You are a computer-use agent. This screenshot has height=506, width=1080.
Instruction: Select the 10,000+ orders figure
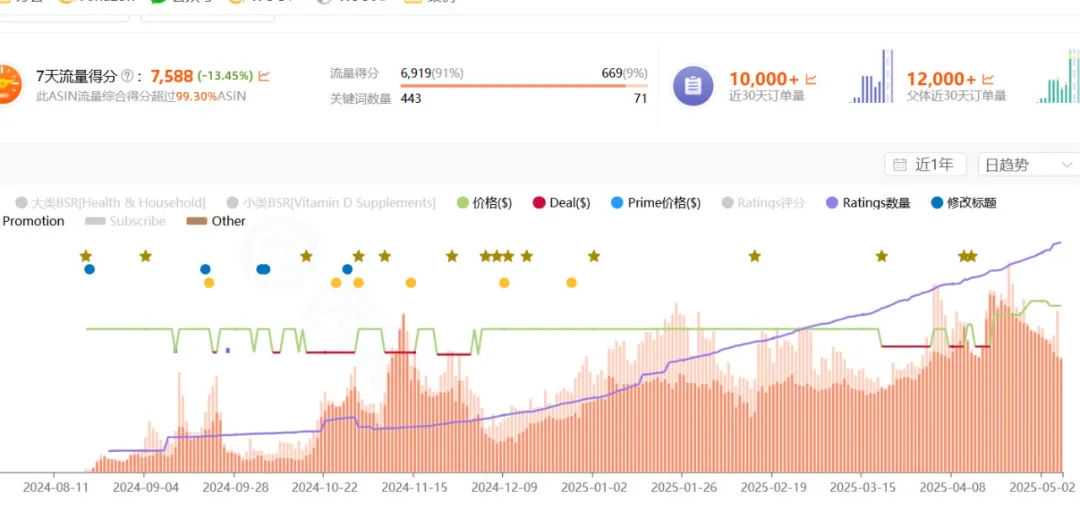click(x=765, y=79)
